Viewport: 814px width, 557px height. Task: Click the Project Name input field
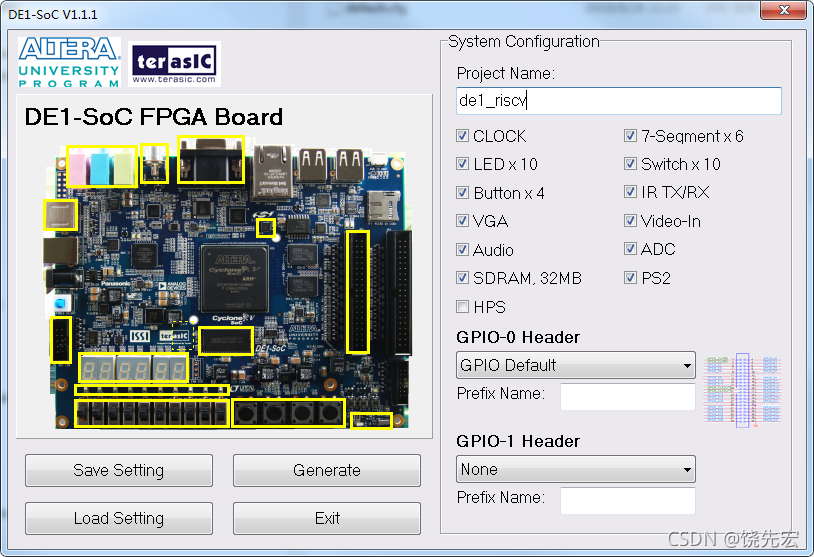[x=619, y=101]
